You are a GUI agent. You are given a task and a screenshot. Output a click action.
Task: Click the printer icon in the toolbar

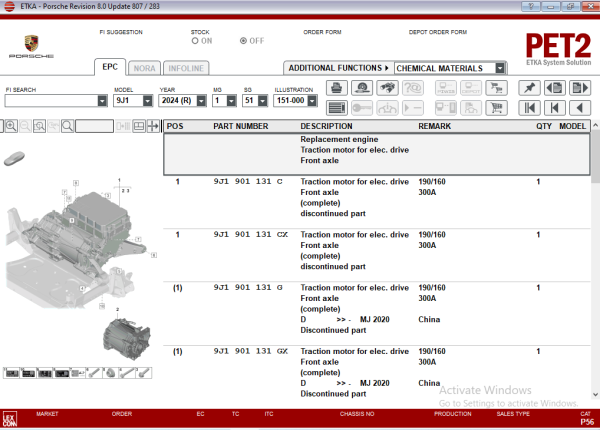(336, 88)
